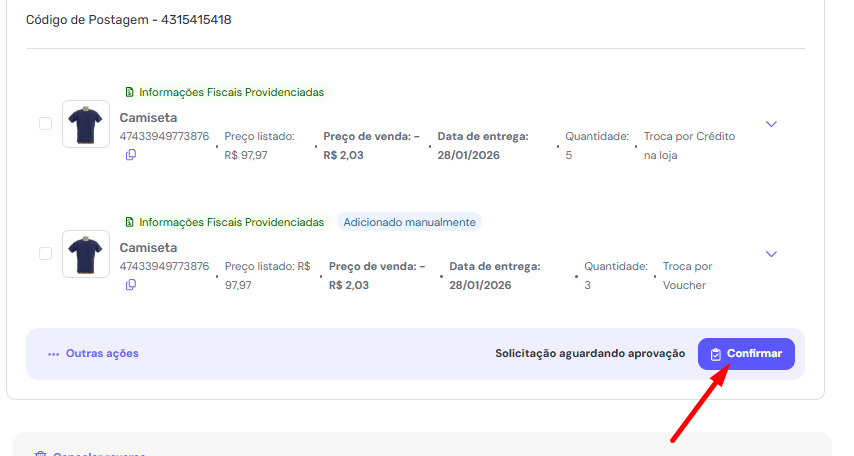Click fiscal document icon on first item
The height and width of the screenshot is (456, 854).
129,92
